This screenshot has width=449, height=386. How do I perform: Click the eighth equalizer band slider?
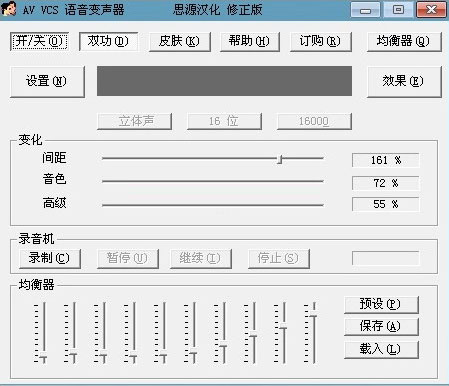click(x=251, y=333)
